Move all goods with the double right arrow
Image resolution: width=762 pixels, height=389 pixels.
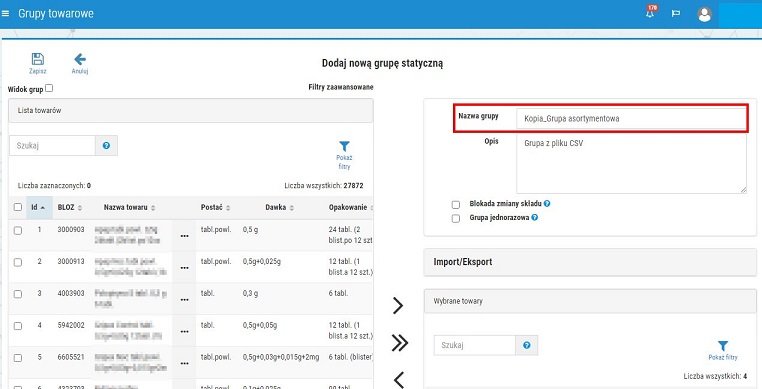pyautogui.click(x=399, y=343)
